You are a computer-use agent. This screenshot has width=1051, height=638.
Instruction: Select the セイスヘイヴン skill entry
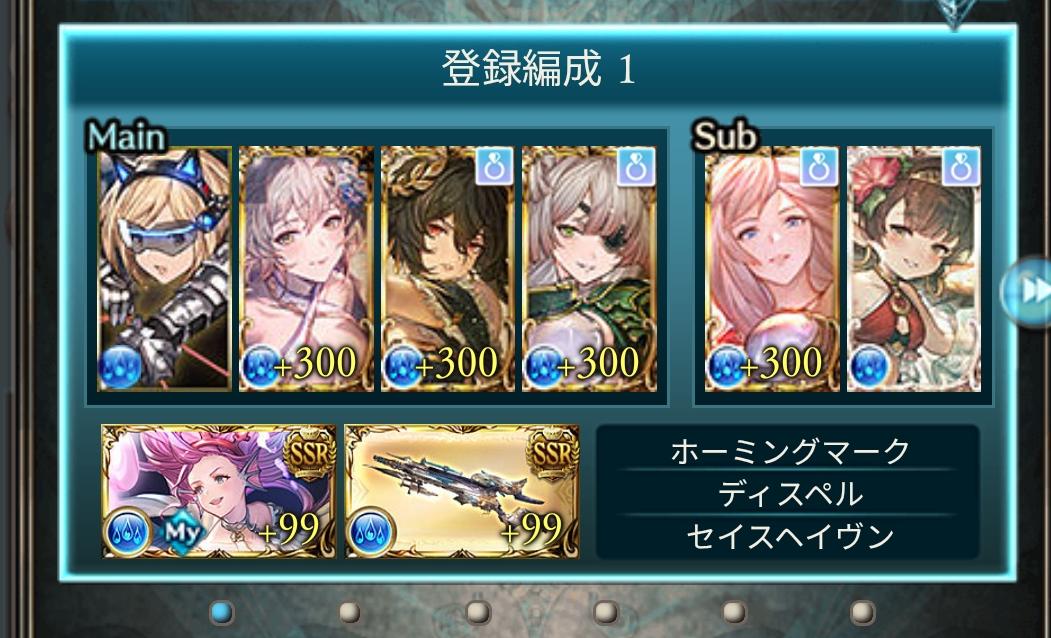coord(790,537)
